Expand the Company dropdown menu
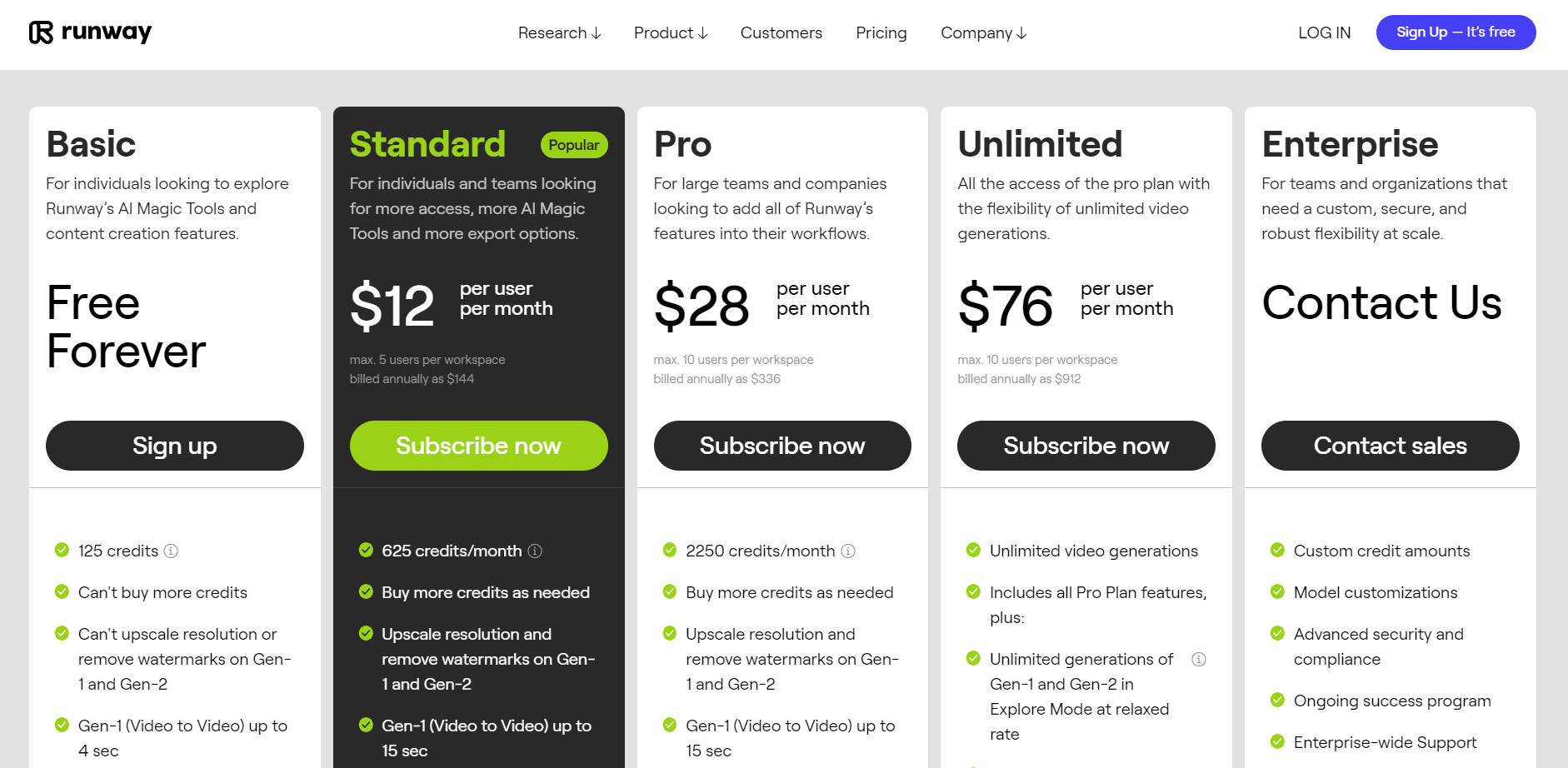 click(983, 32)
